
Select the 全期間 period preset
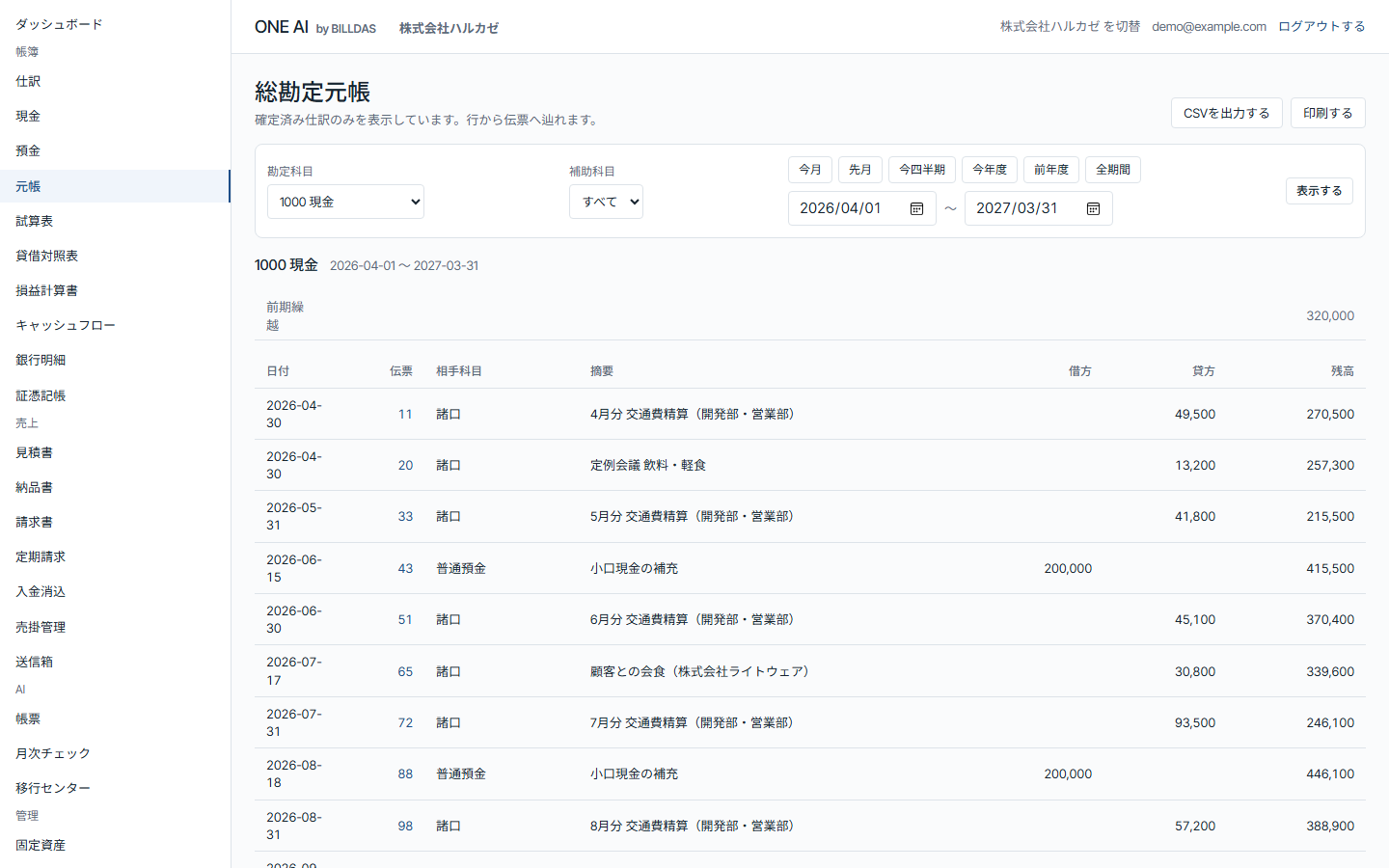[x=1113, y=170]
